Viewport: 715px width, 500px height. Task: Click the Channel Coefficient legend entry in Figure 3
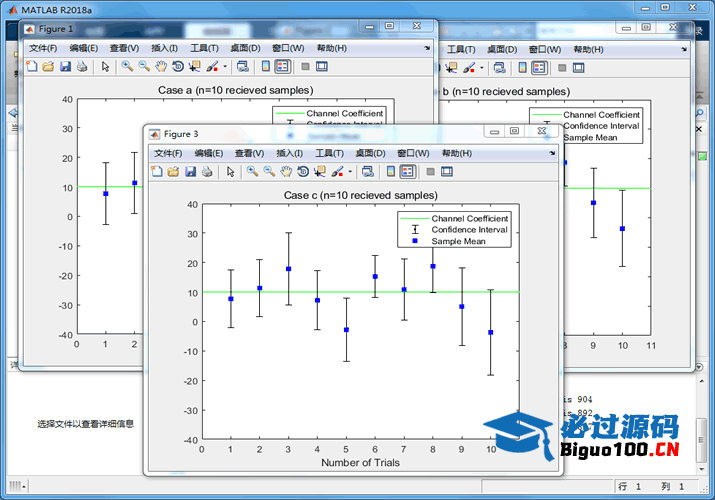469,218
